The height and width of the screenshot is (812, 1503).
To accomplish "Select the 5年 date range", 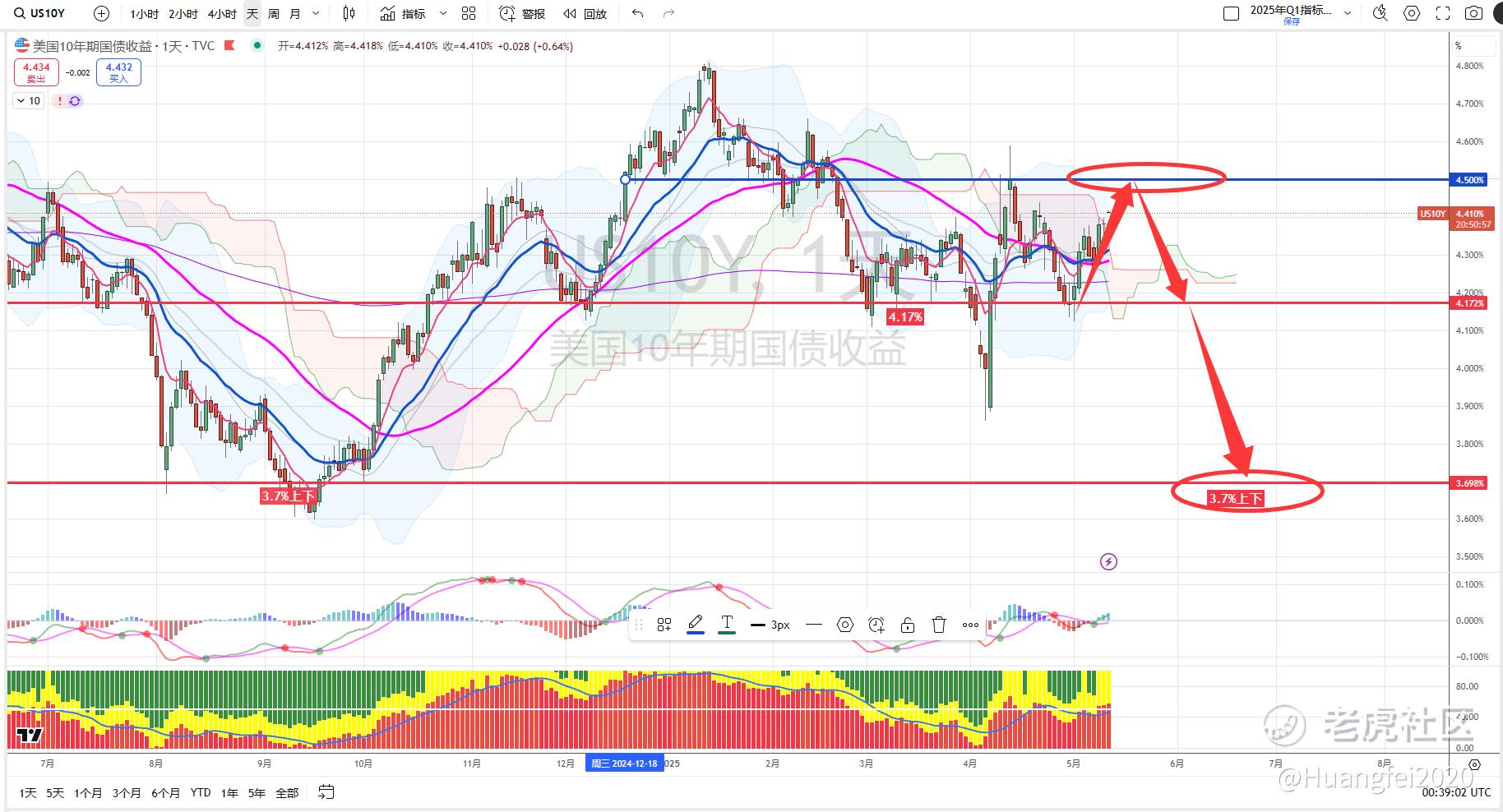I will [257, 793].
